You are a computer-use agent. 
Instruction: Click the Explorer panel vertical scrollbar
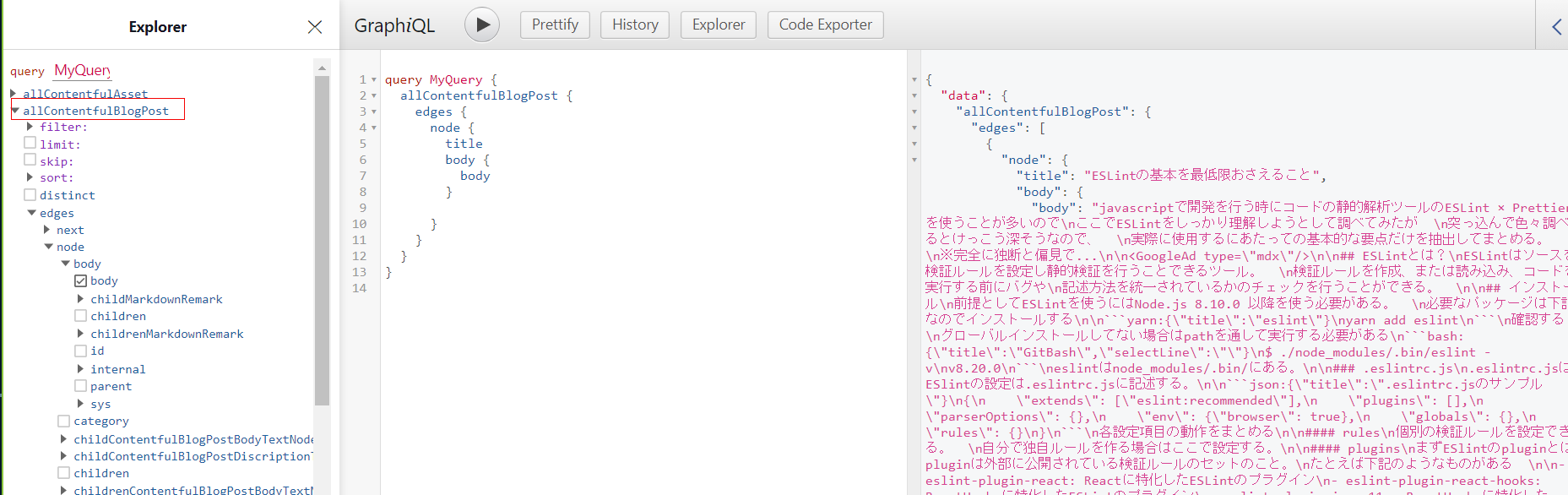point(322,241)
